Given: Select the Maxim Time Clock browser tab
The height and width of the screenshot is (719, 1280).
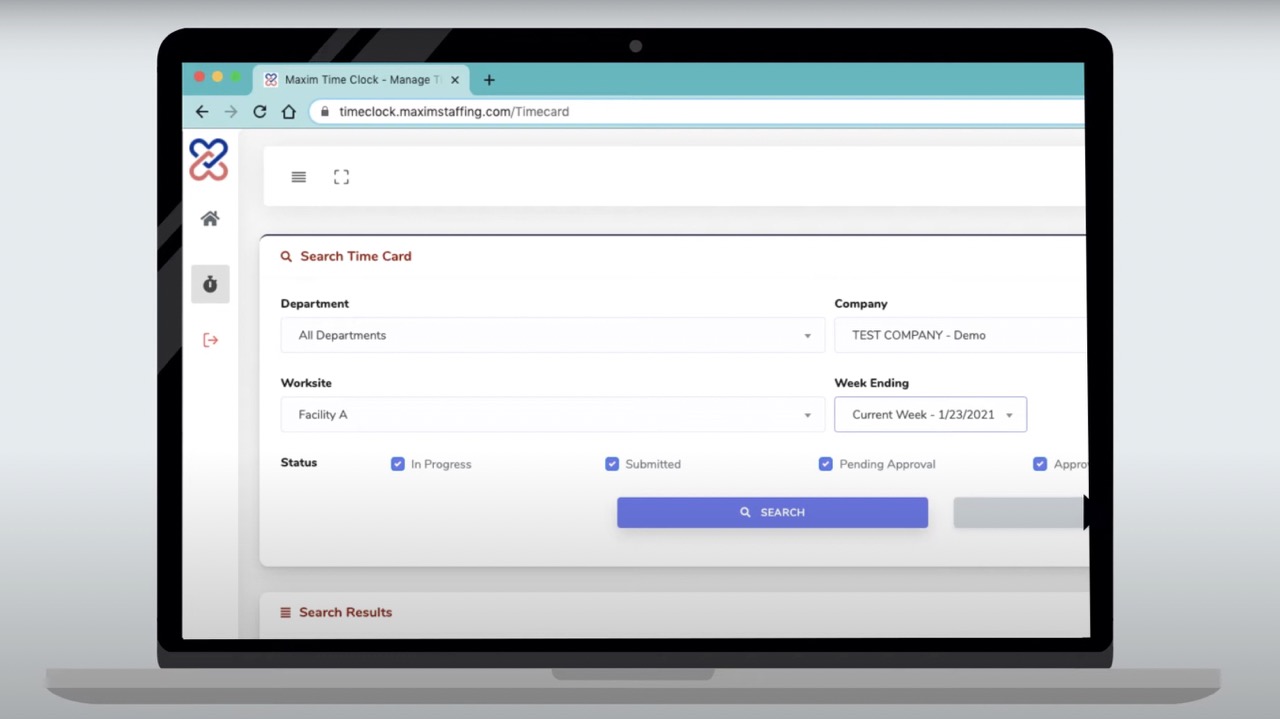Looking at the screenshot, I should 360,80.
